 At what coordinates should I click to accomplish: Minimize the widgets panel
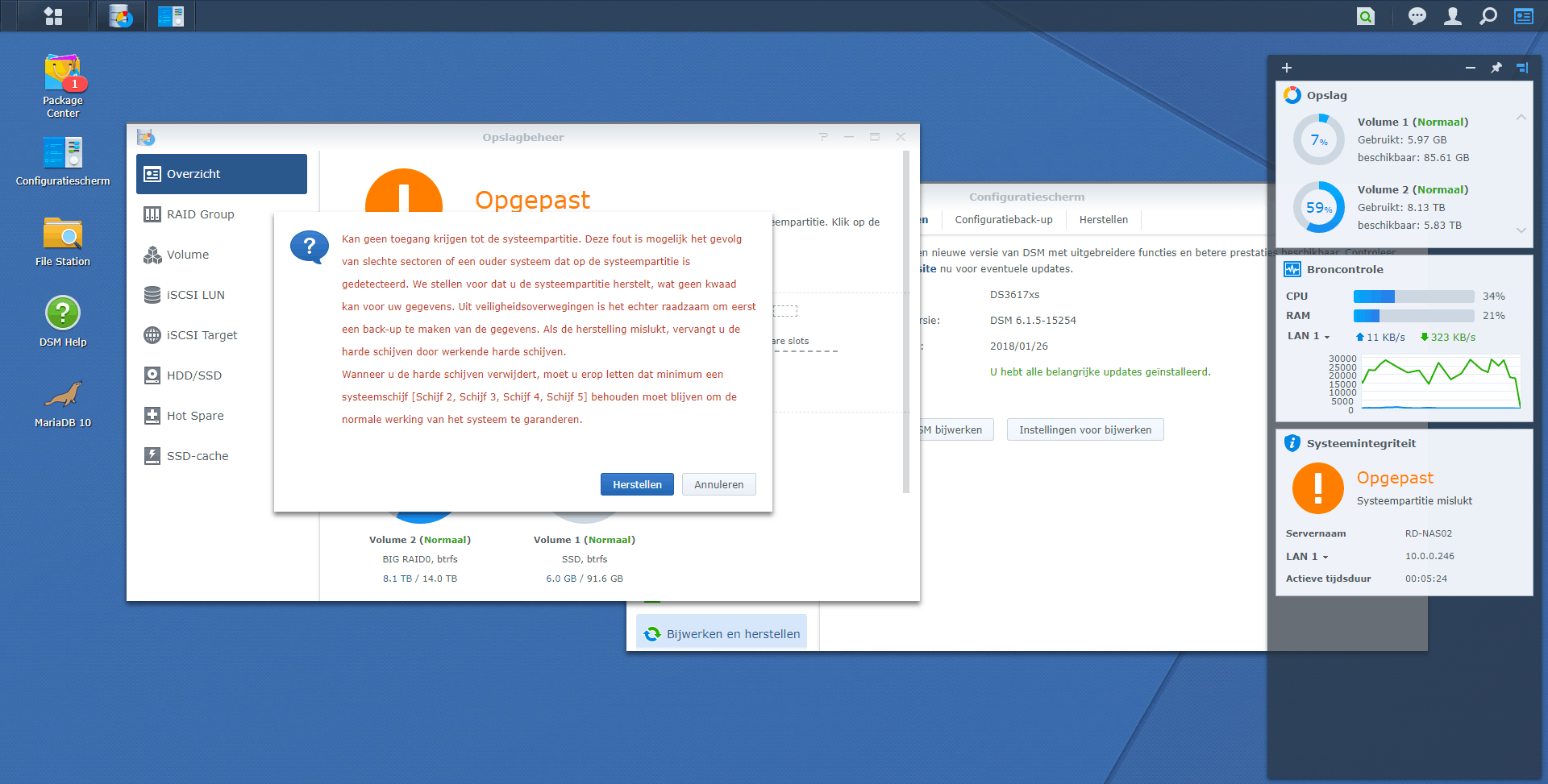point(1471,68)
